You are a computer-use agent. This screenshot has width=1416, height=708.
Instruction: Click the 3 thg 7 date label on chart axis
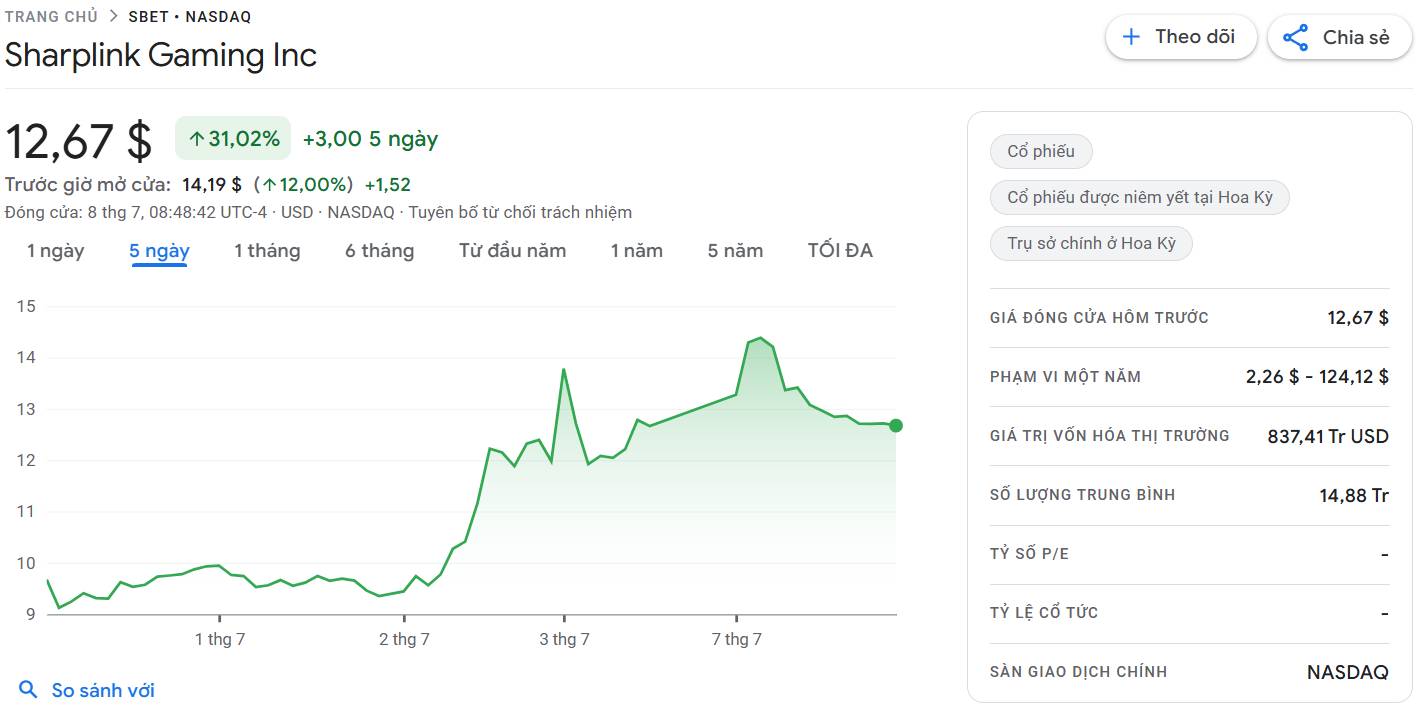(564, 639)
